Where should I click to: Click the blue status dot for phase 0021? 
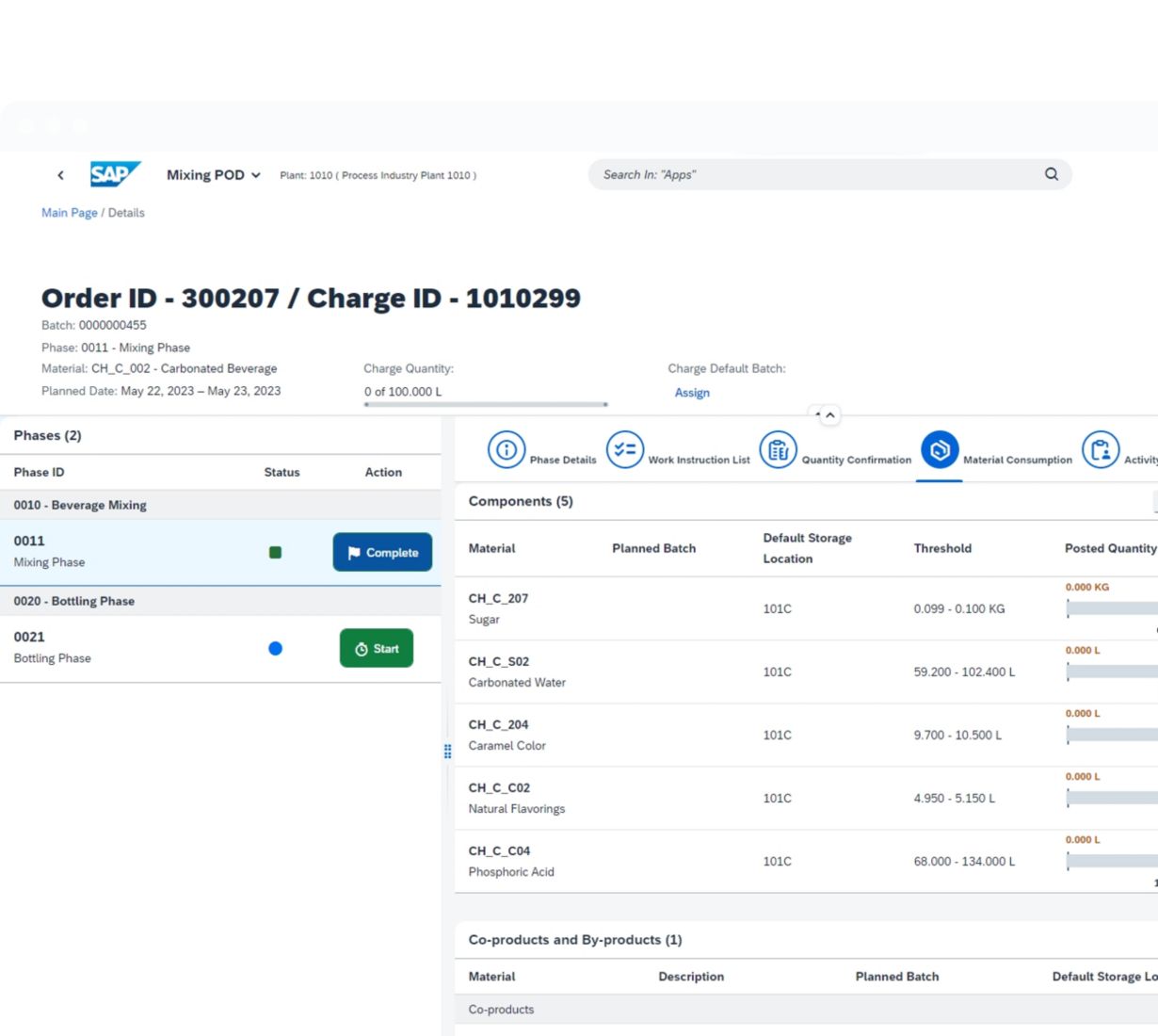click(x=275, y=648)
